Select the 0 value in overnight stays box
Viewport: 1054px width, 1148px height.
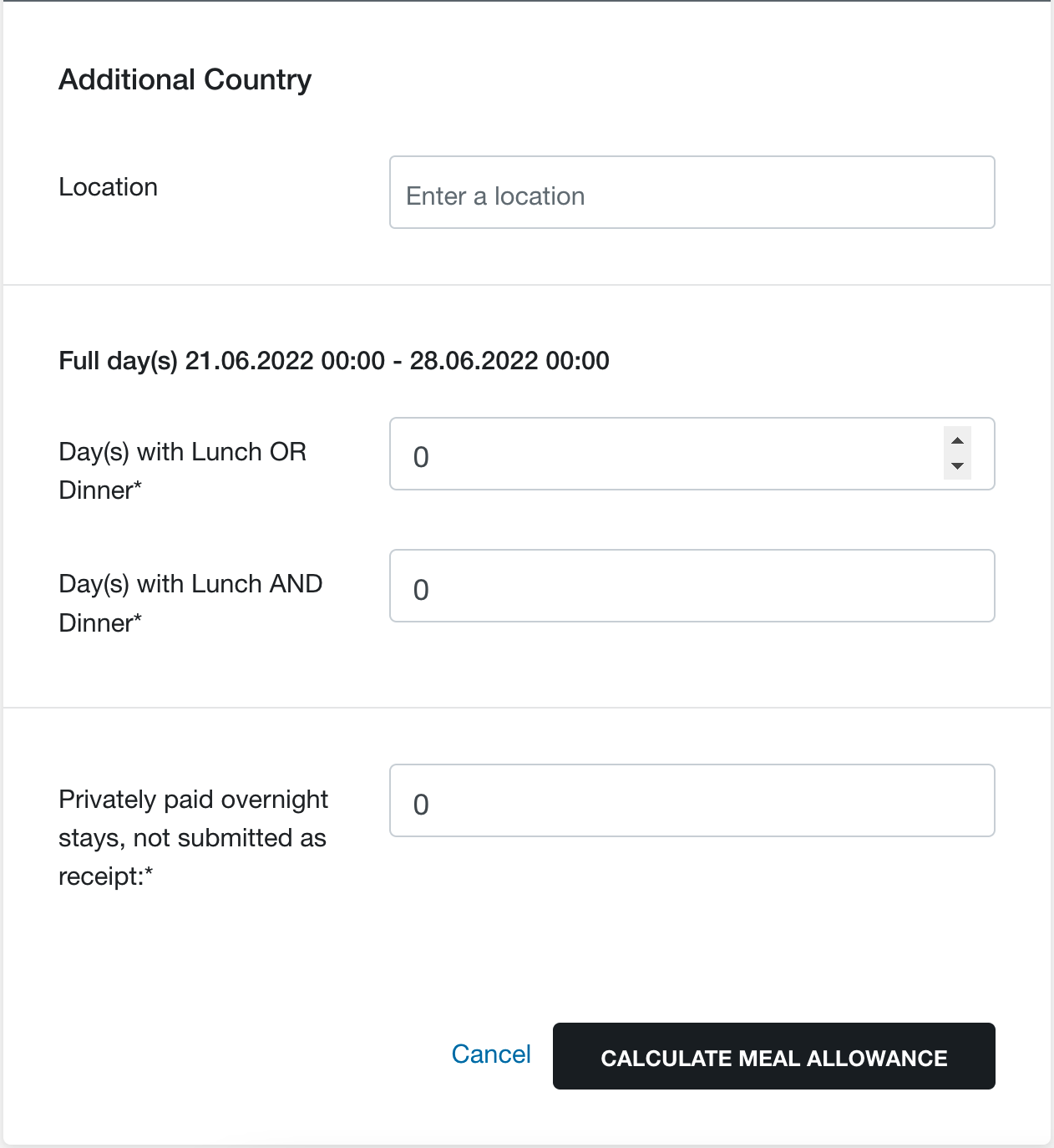[x=421, y=805]
